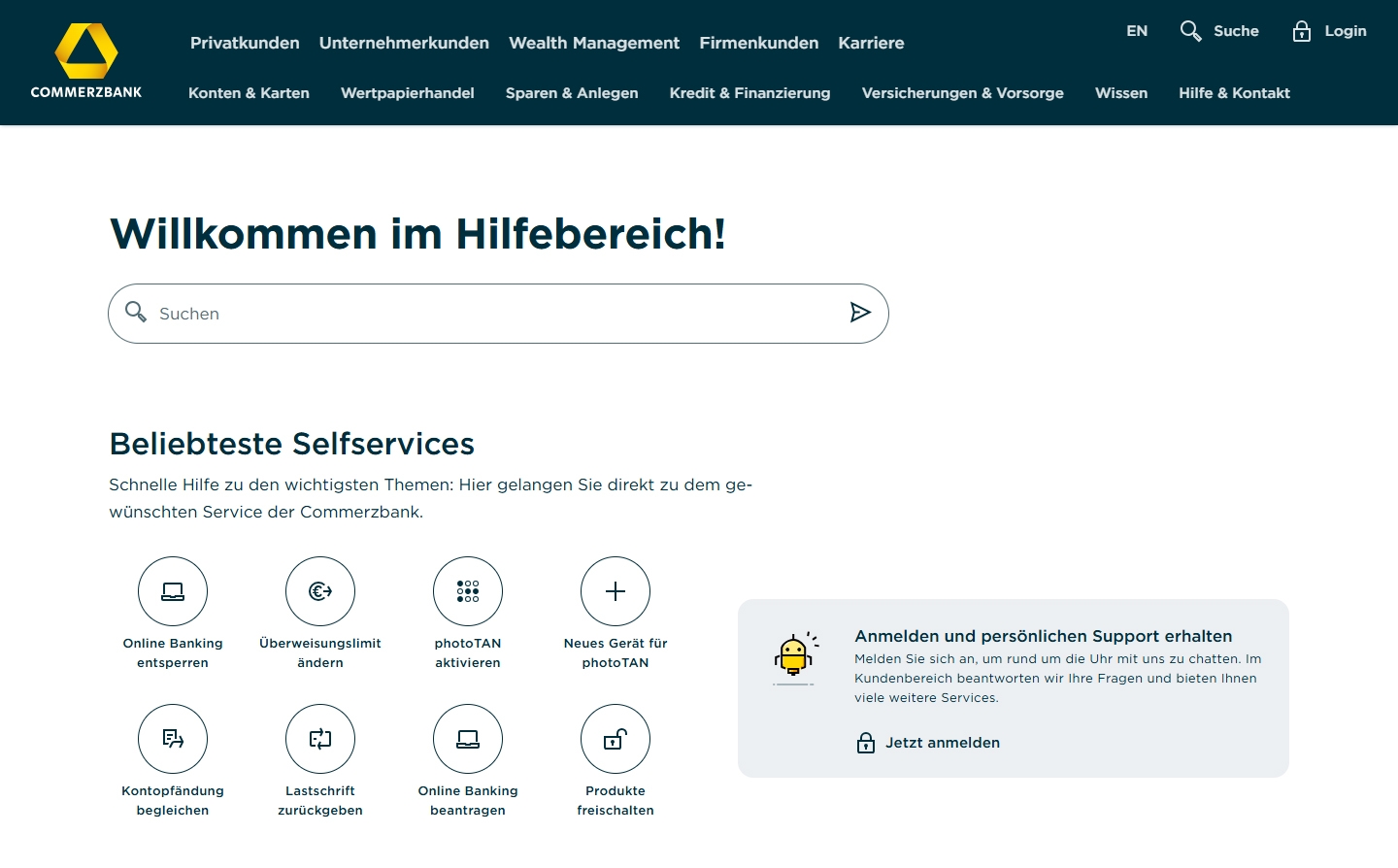Screen dimensions: 1398x868
Task: Click photoTAN aktivieren label
Action: pos(468,653)
